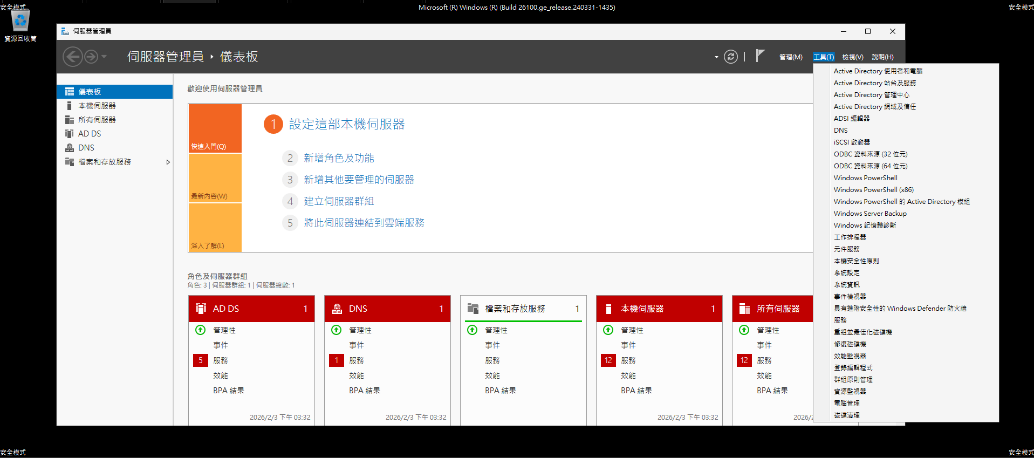The image size is (1034, 458).
Task: Open 新增角色及功能 link
Action: [x=338, y=158]
